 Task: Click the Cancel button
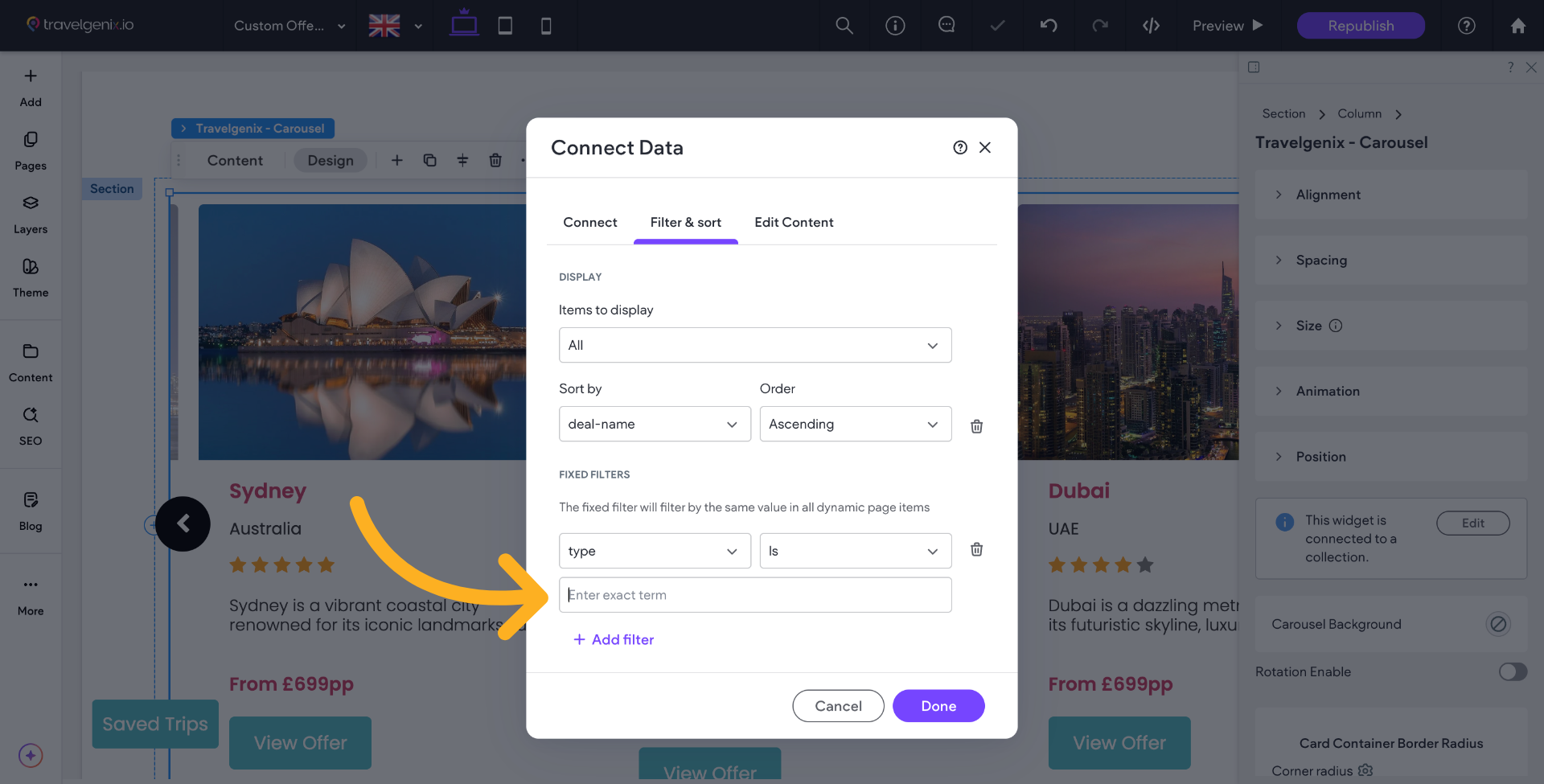tap(838, 706)
